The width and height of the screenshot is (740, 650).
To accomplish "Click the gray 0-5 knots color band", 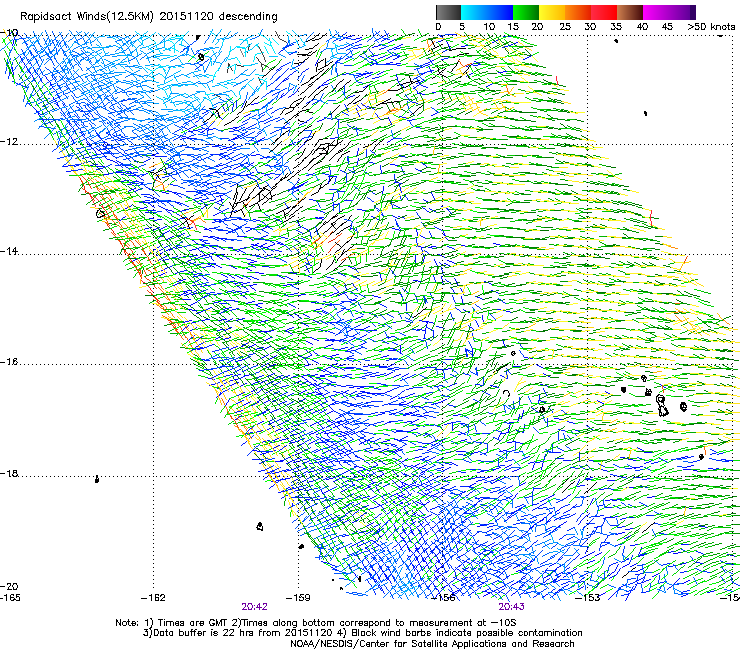I will coord(448,12).
